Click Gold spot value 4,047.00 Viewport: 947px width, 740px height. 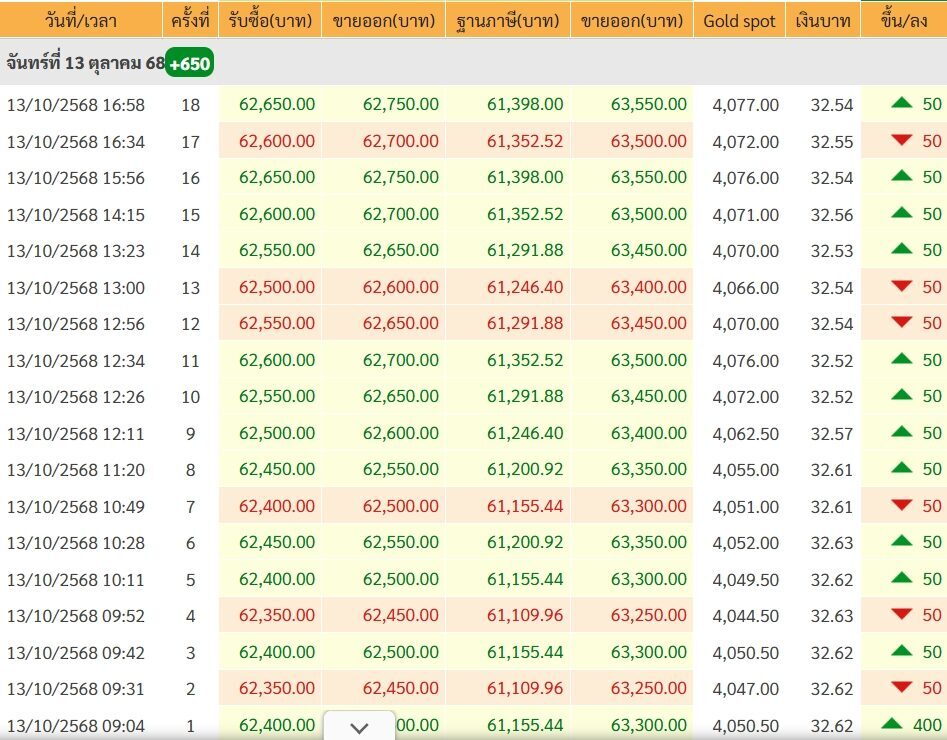(746, 689)
